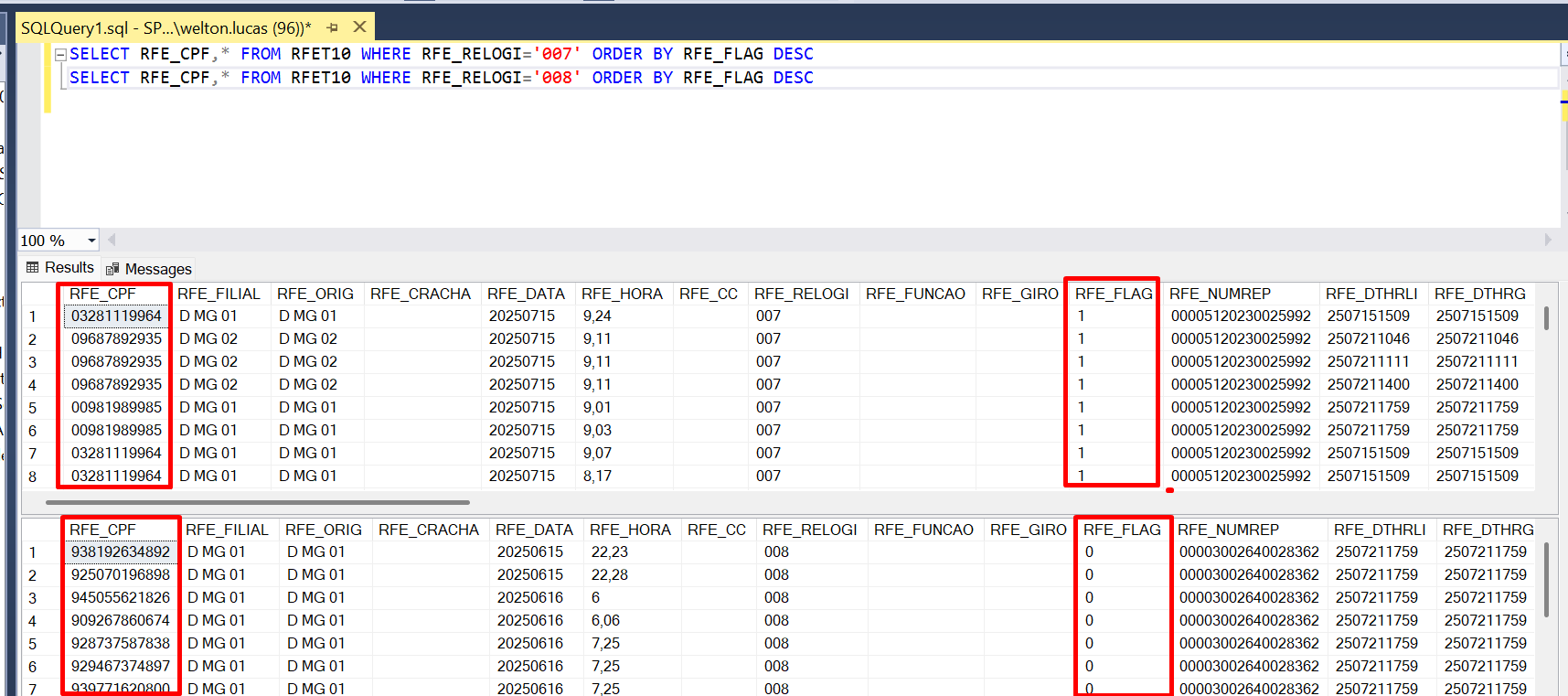Click RFE_GIRO column header in lower grid
Screen dimensions: 1568x696
1029,530
